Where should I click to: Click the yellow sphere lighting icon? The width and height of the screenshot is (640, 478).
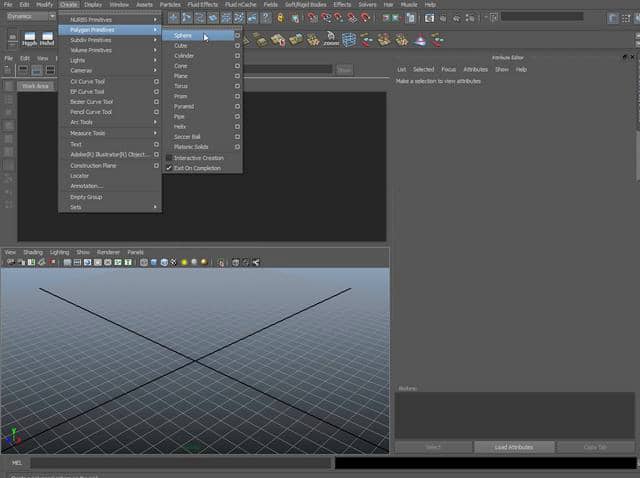coord(184,262)
